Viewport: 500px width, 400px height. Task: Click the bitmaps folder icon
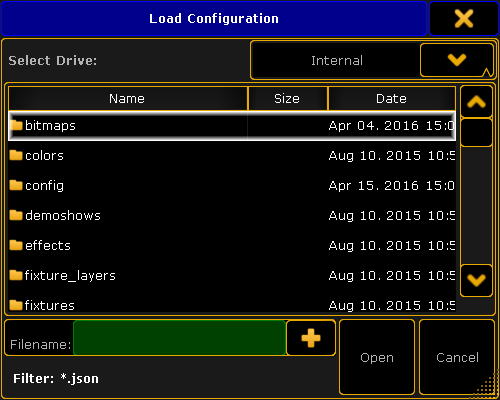coord(16,126)
